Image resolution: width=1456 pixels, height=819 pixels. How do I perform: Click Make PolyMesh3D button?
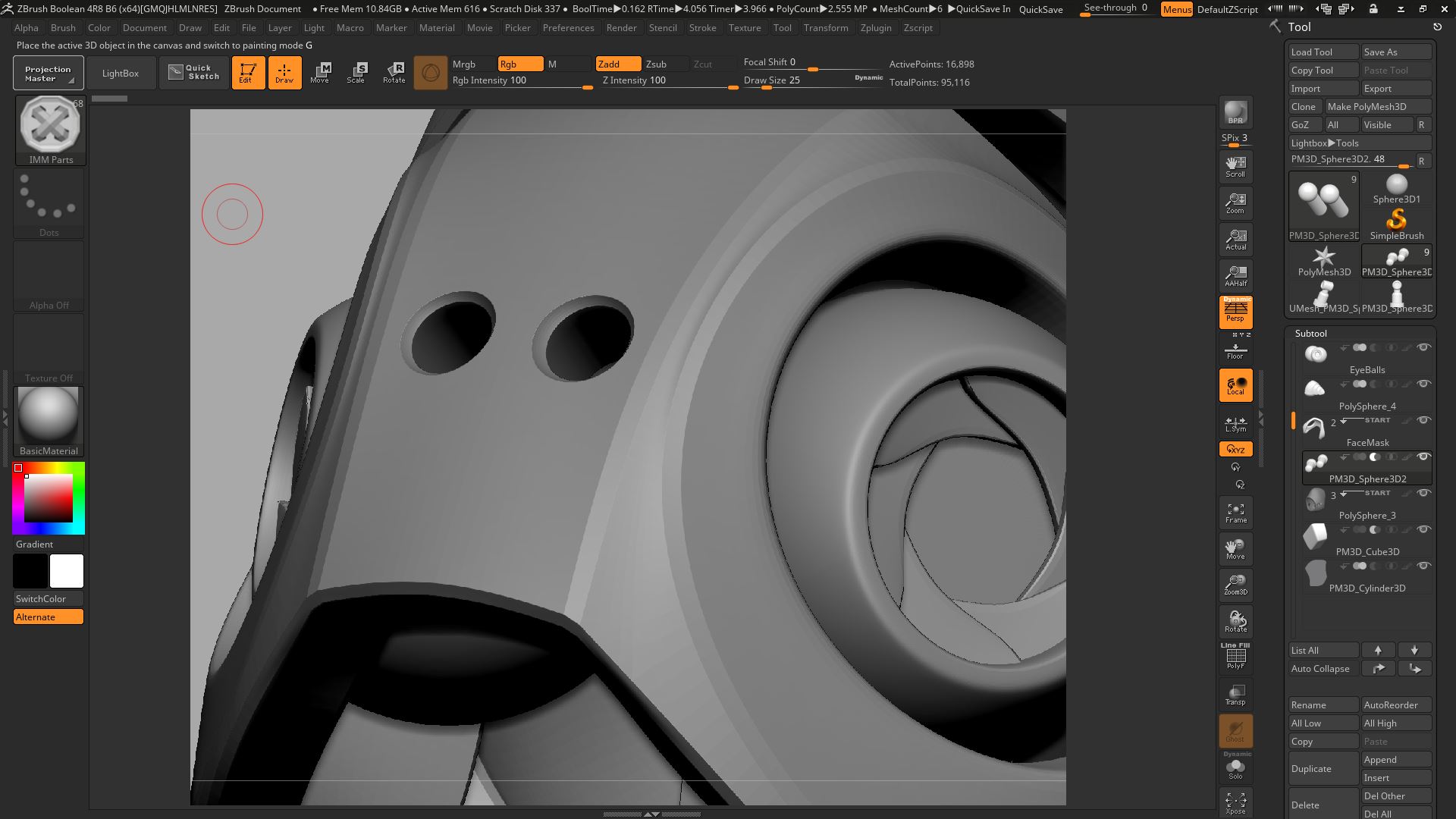tap(1378, 106)
